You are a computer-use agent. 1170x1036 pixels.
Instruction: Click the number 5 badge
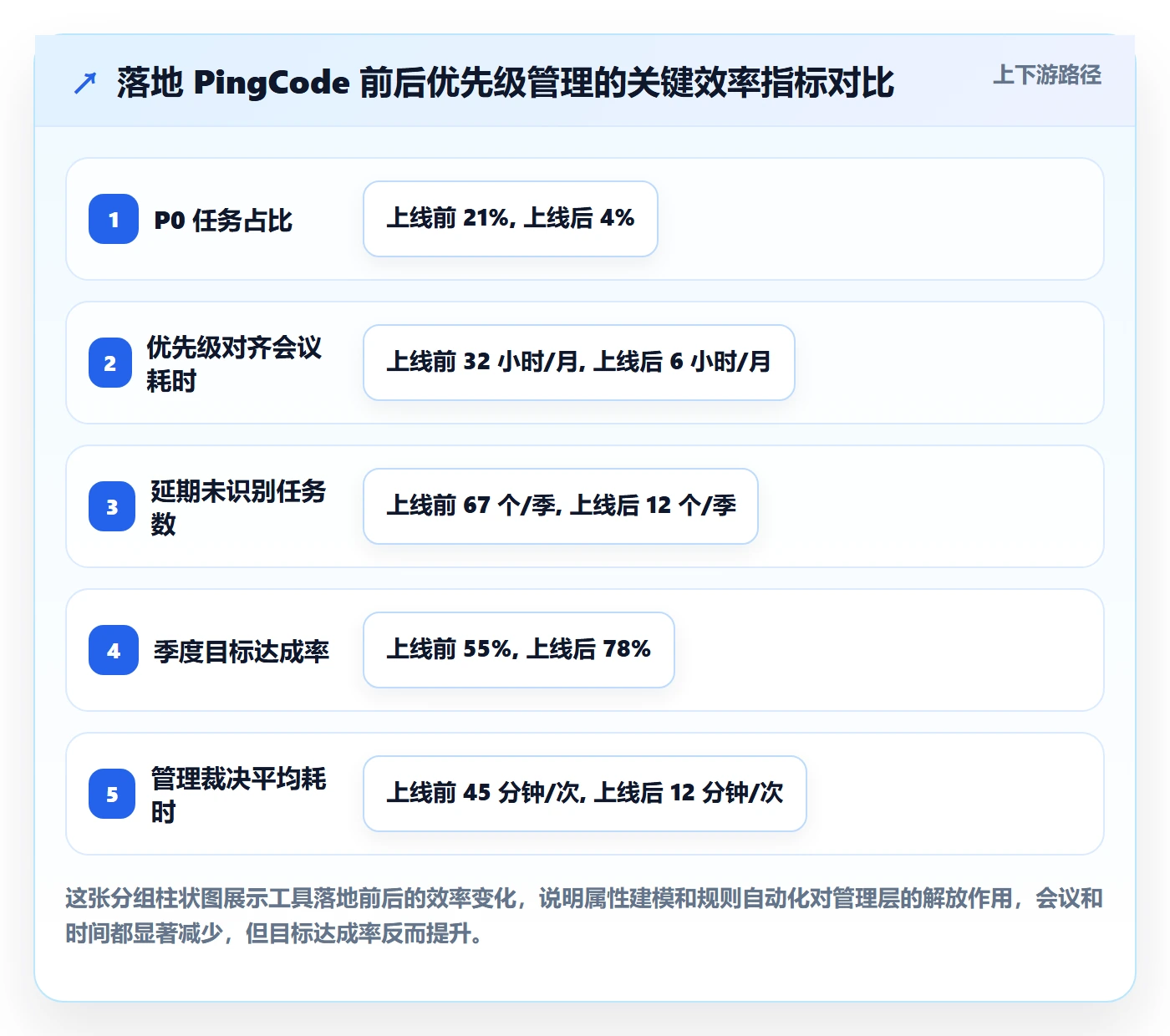tap(112, 794)
